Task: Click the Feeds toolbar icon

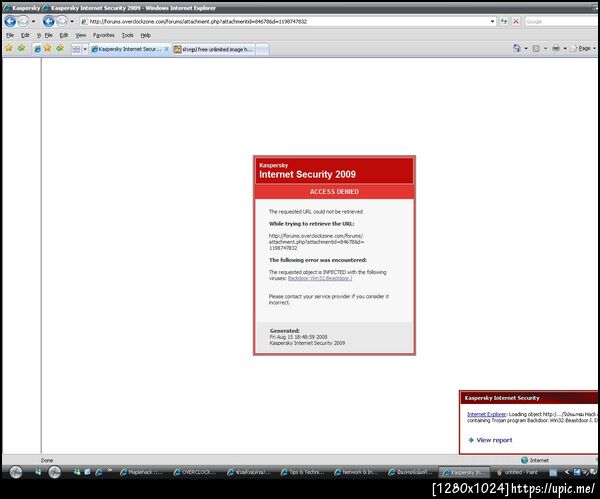Action: point(536,49)
